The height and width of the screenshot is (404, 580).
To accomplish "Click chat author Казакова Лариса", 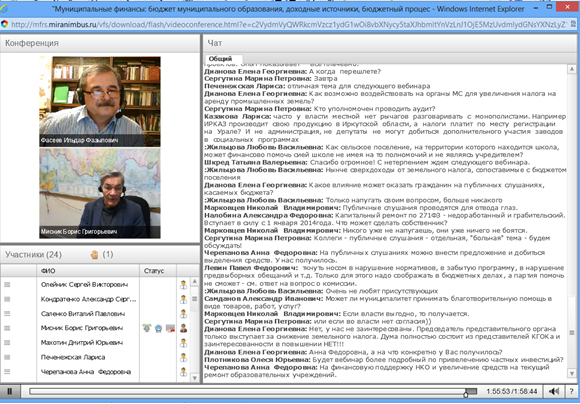I will [x=237, y=116].
